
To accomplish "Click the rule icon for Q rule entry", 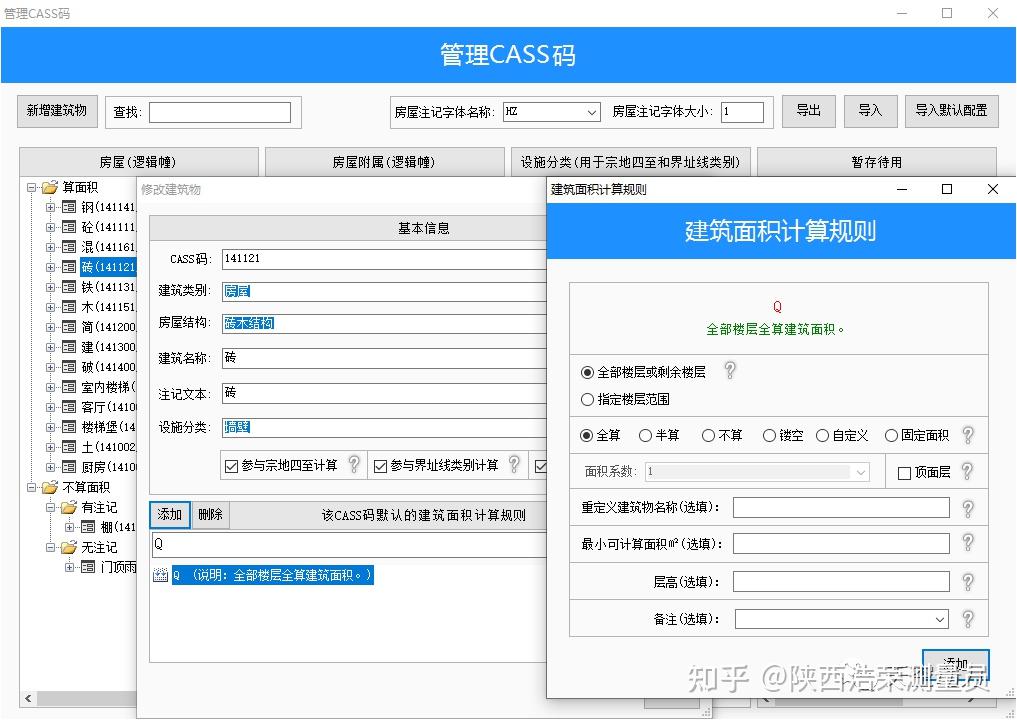I will pyautogui.click(x=160, y=575).
